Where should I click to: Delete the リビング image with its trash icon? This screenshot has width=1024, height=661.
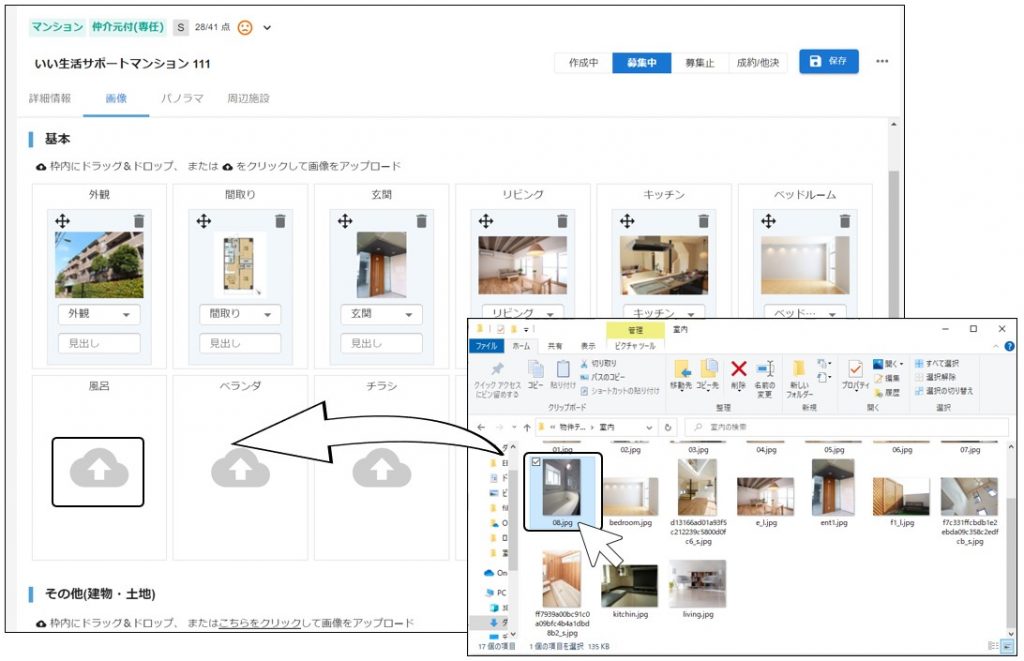562,221
